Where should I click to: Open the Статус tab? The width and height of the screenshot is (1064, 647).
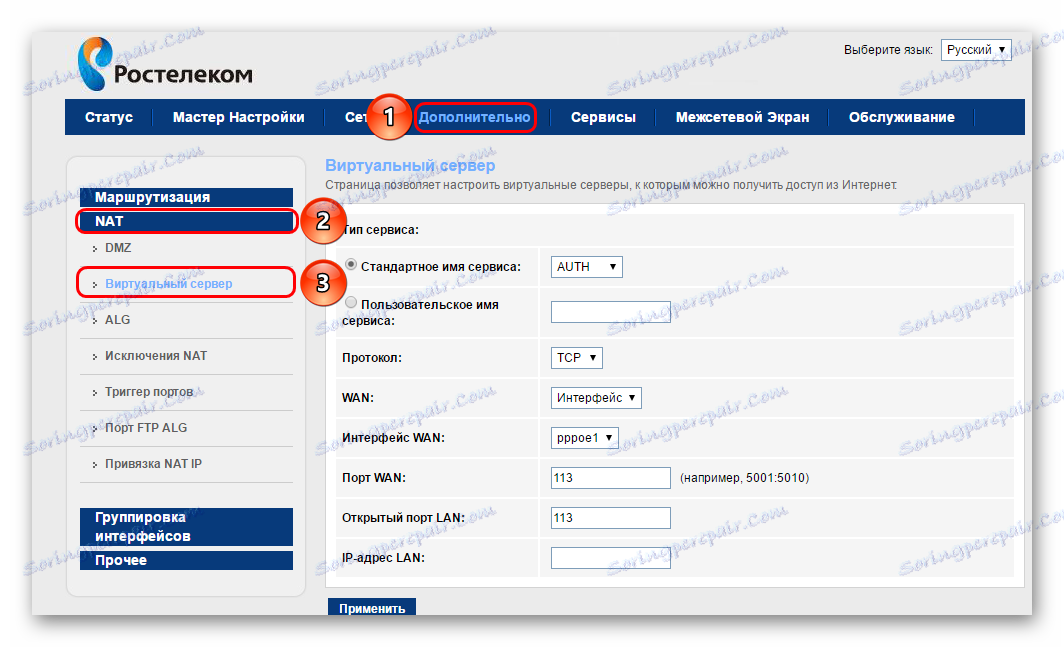[x=109, y=117]
